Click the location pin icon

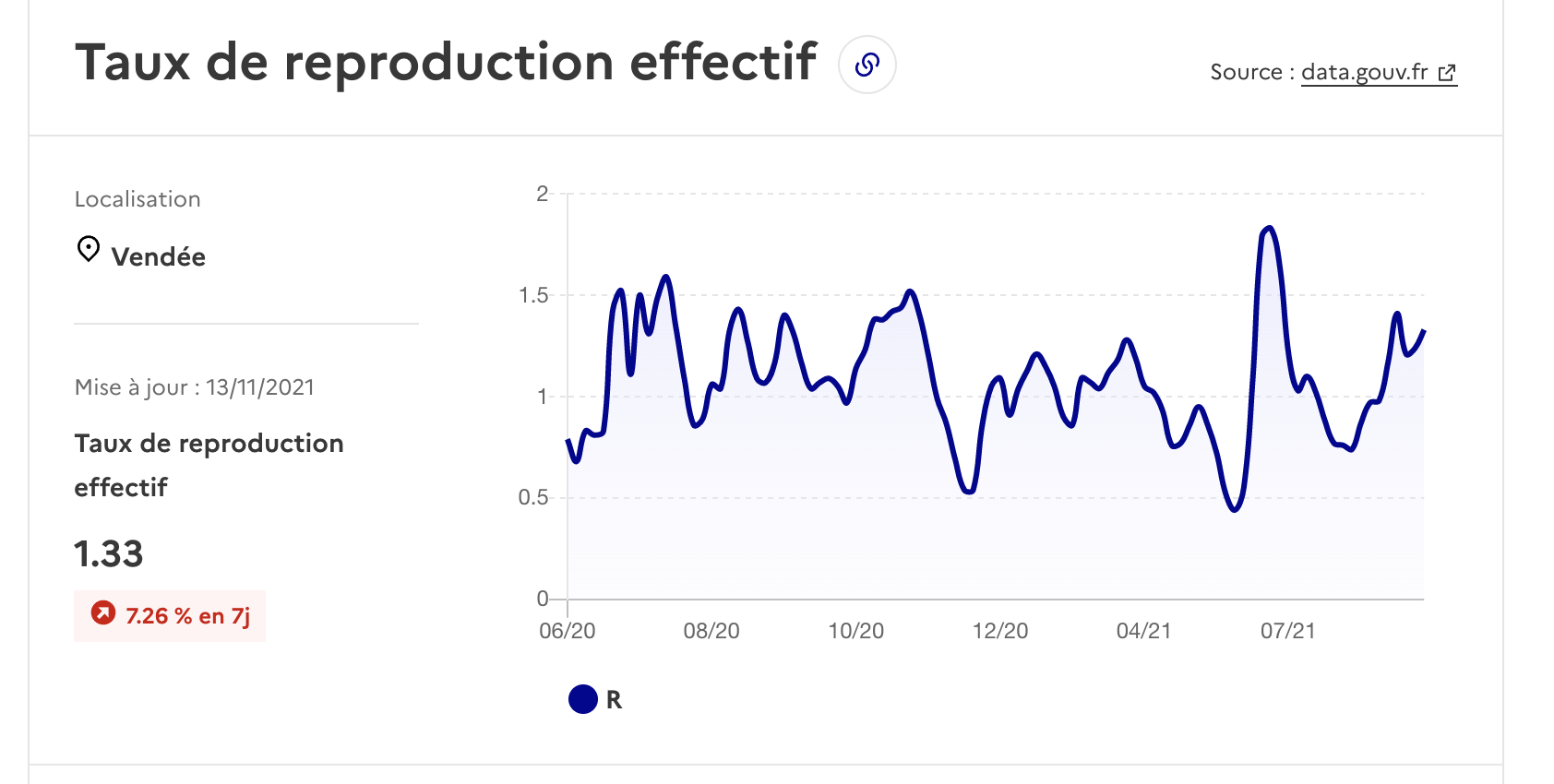coord(89,249)
